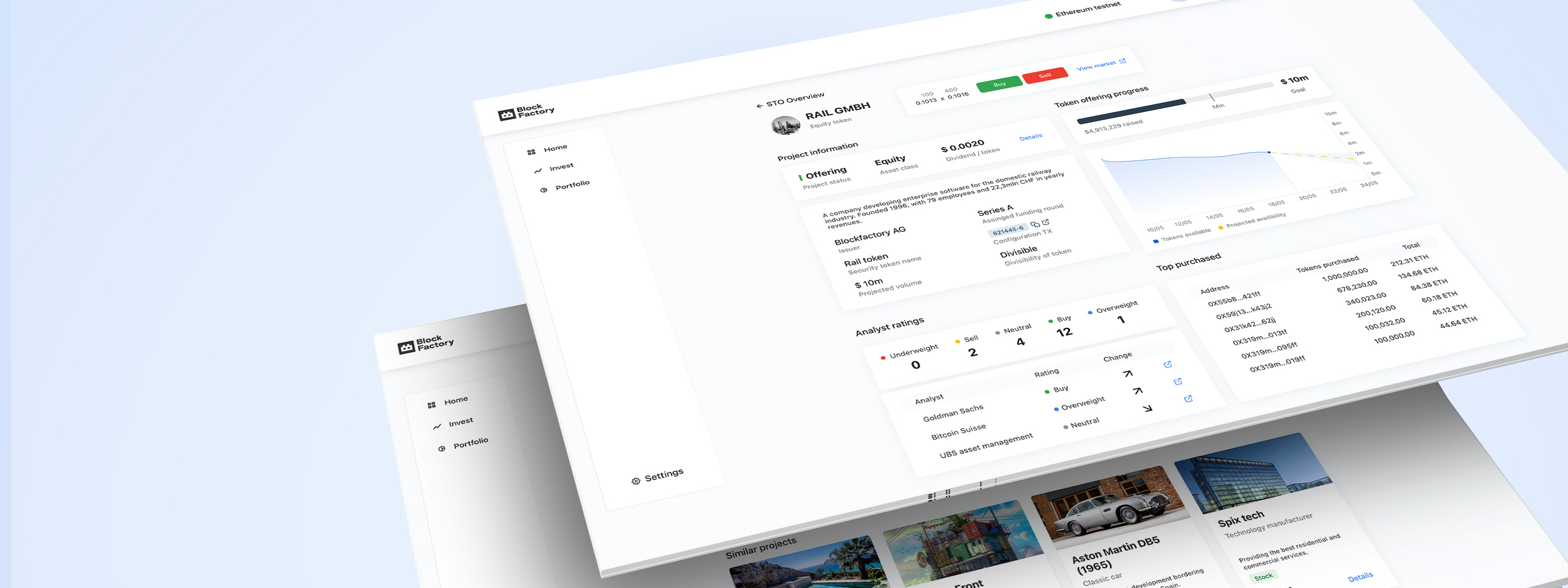Open Bitcoin Suisse rating external link icon
This screenshot has width=1568, height=588.
1178,382
